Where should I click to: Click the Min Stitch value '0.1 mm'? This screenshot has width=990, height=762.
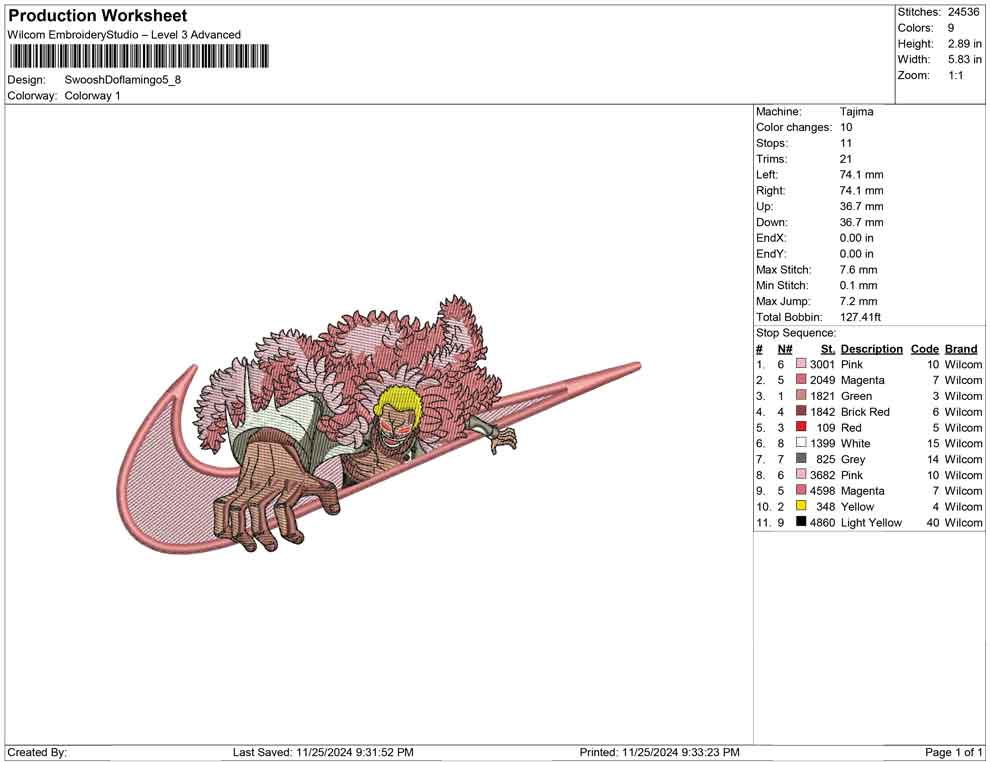[858, 285]
